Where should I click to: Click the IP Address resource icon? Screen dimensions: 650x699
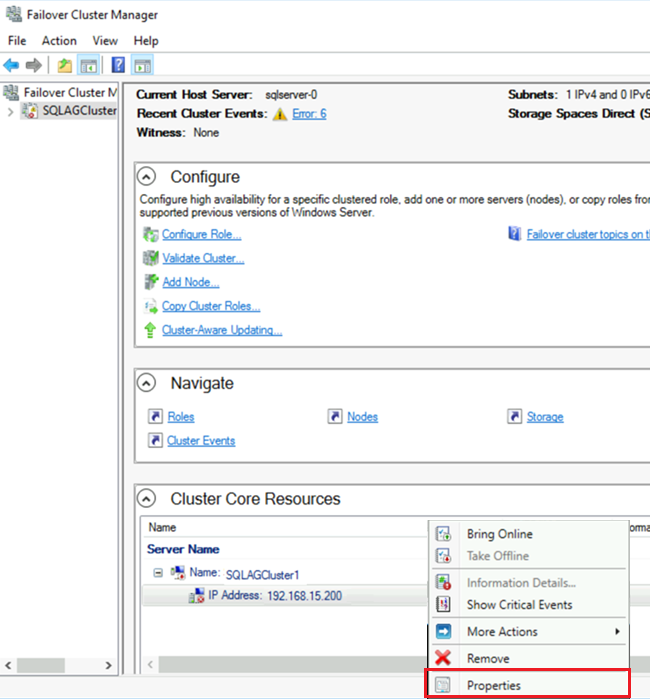pyautogui.click(x=197, y=596)
